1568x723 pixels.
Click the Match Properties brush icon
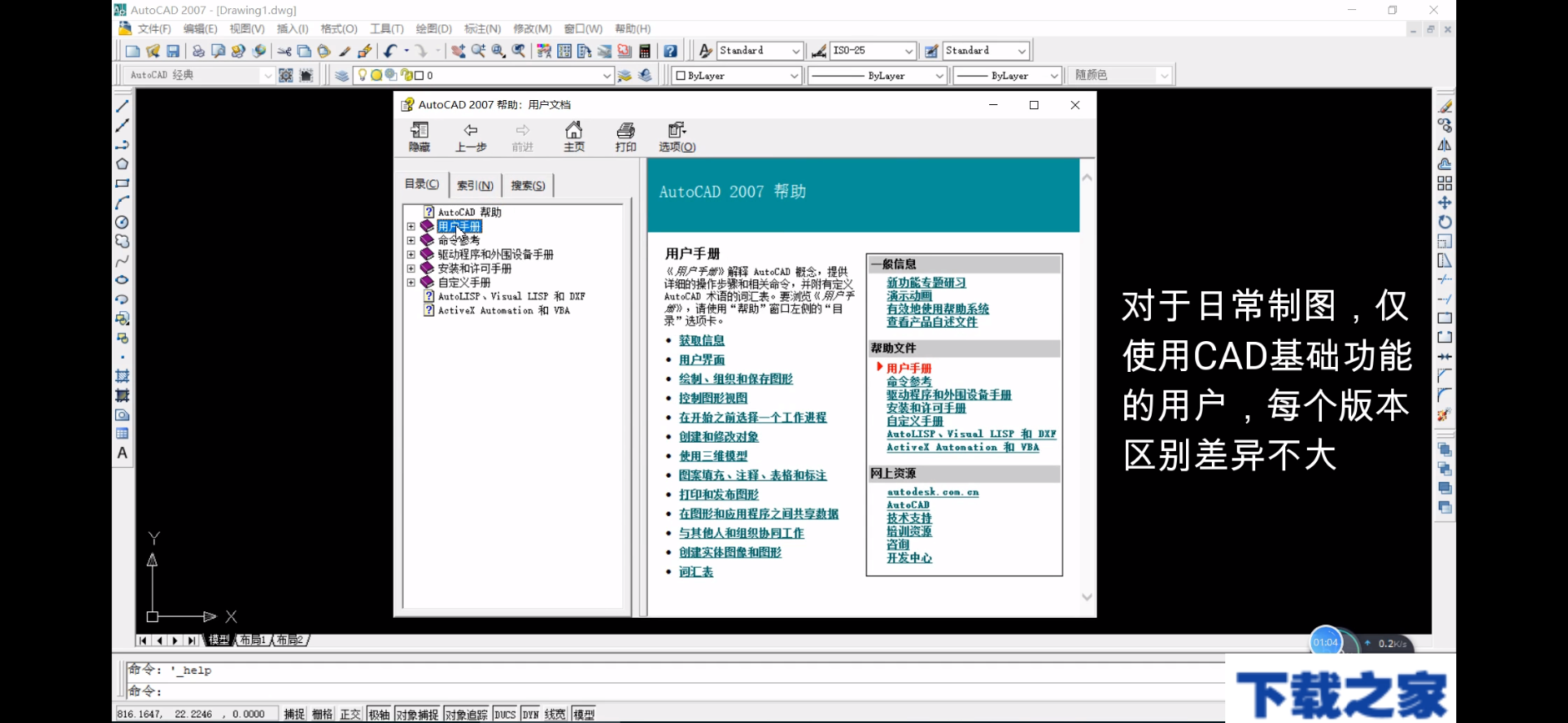(x=344, y=51)
